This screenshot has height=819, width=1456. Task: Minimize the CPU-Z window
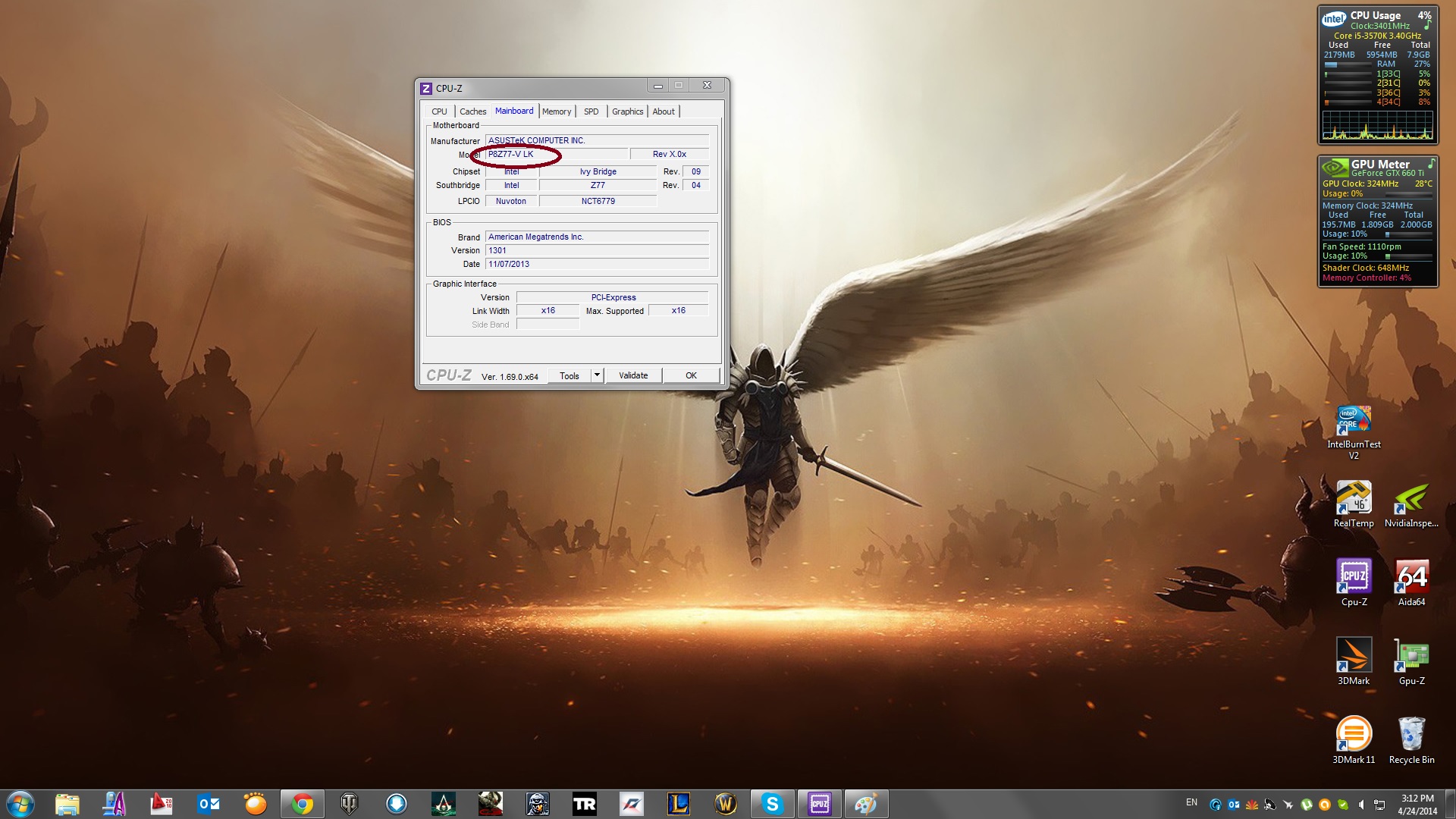coord(657,86)
